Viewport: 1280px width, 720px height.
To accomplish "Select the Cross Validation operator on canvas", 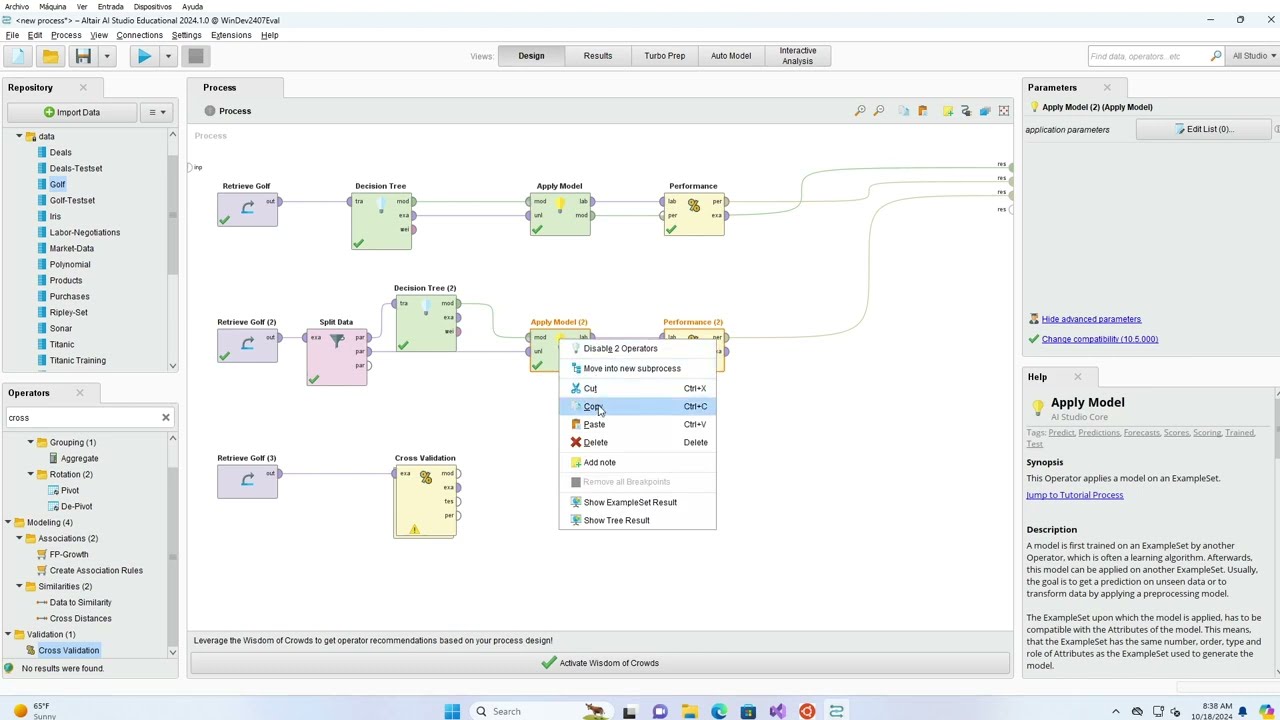I will tap(425, 500).
